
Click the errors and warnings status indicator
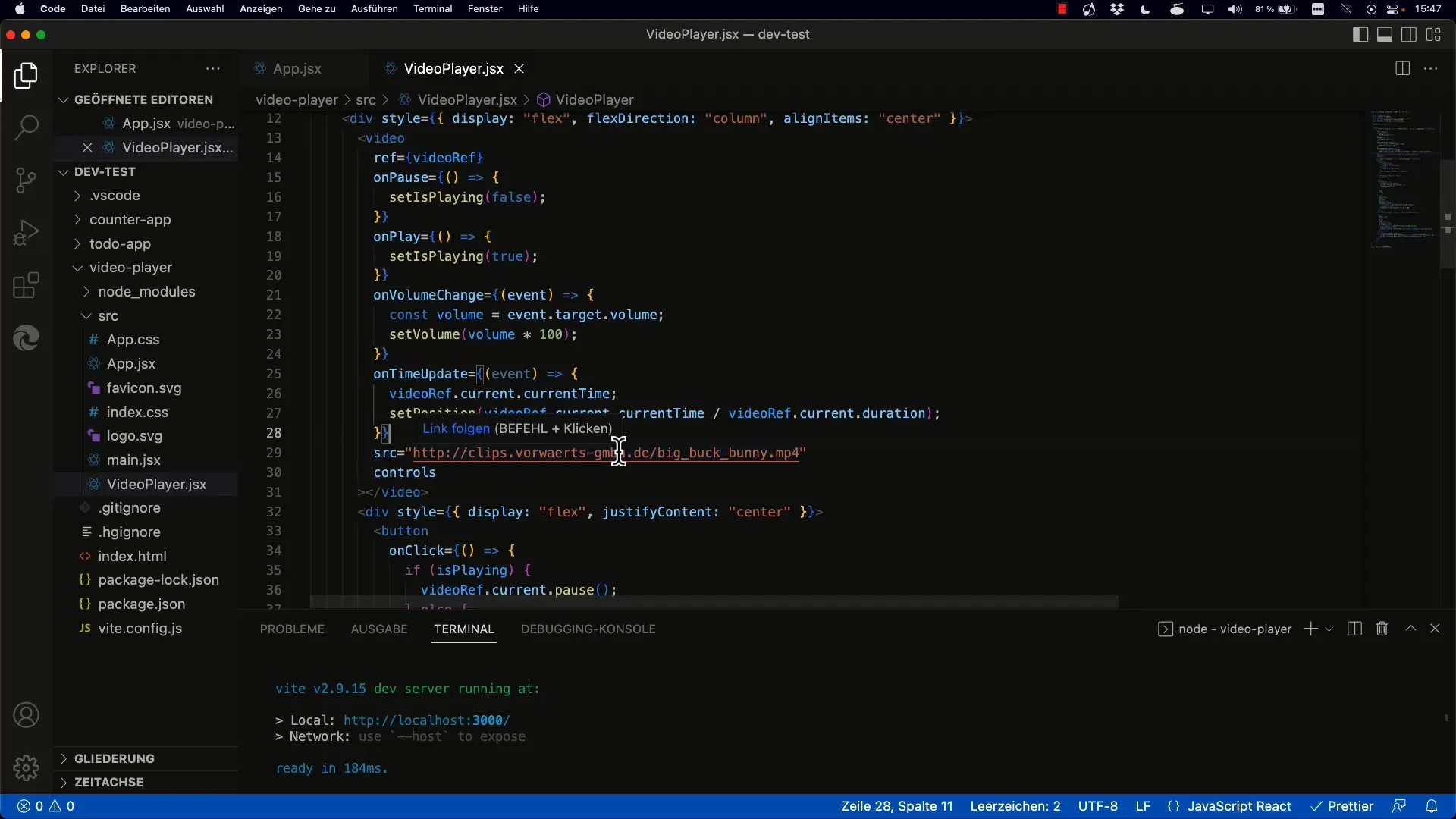45,806
